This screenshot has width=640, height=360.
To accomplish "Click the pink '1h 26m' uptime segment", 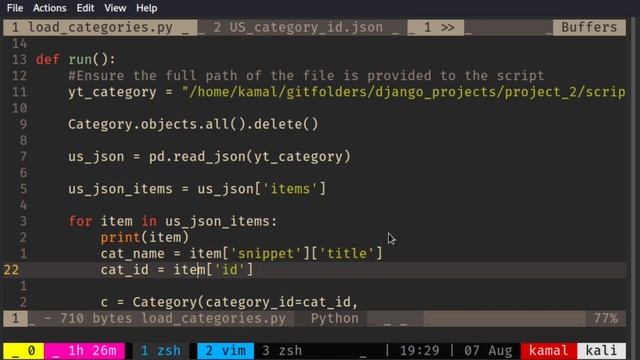I will 84,351.
